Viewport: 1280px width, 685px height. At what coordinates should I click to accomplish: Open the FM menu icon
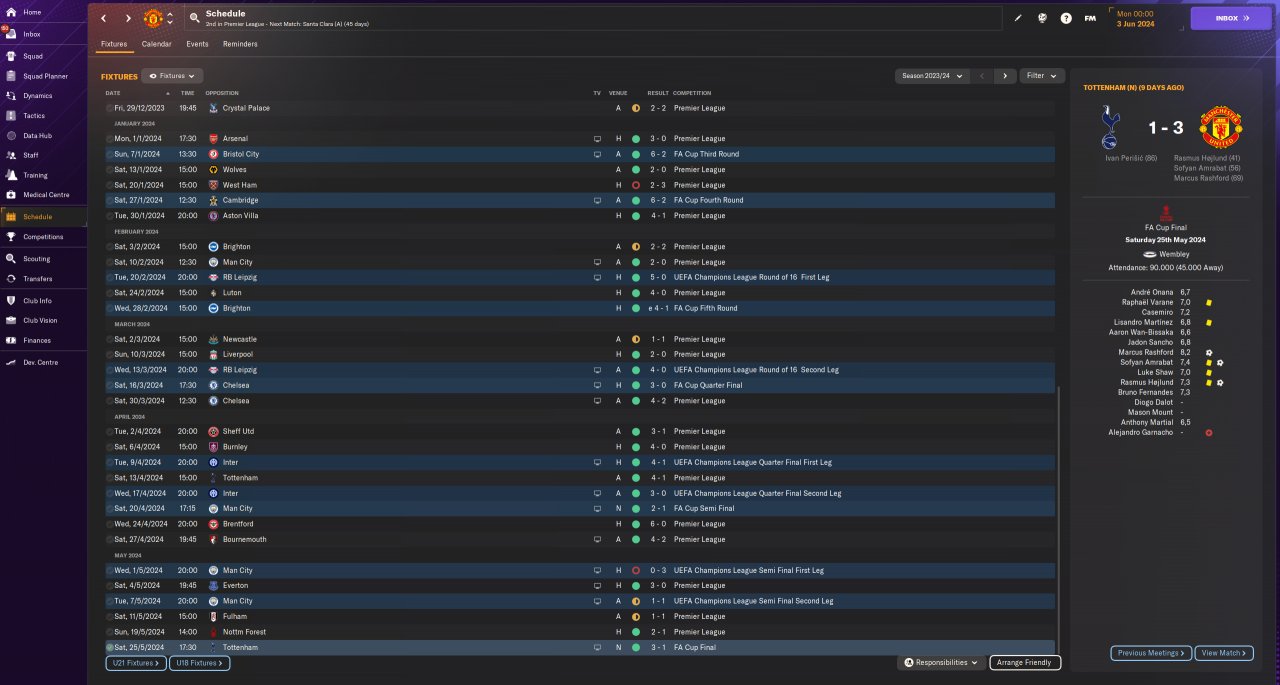click(x=1090, y=18)
